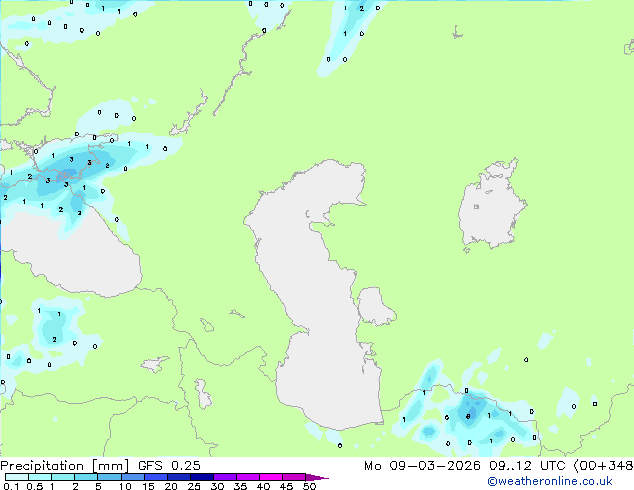Select the Caspian Sea on the map
Image resolution: width=634 pixels, height=490 pixels.
[x=315, y=295]
